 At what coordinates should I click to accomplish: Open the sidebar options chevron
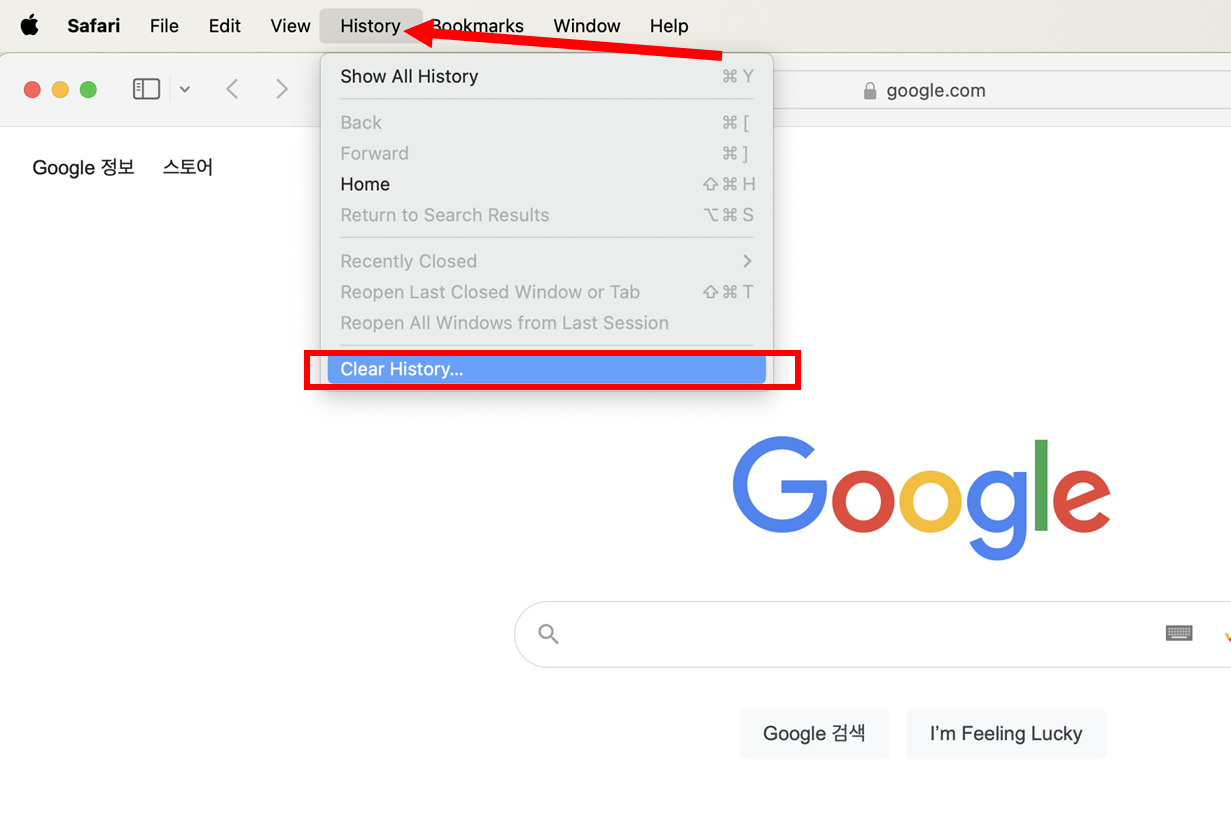[185, 89]
